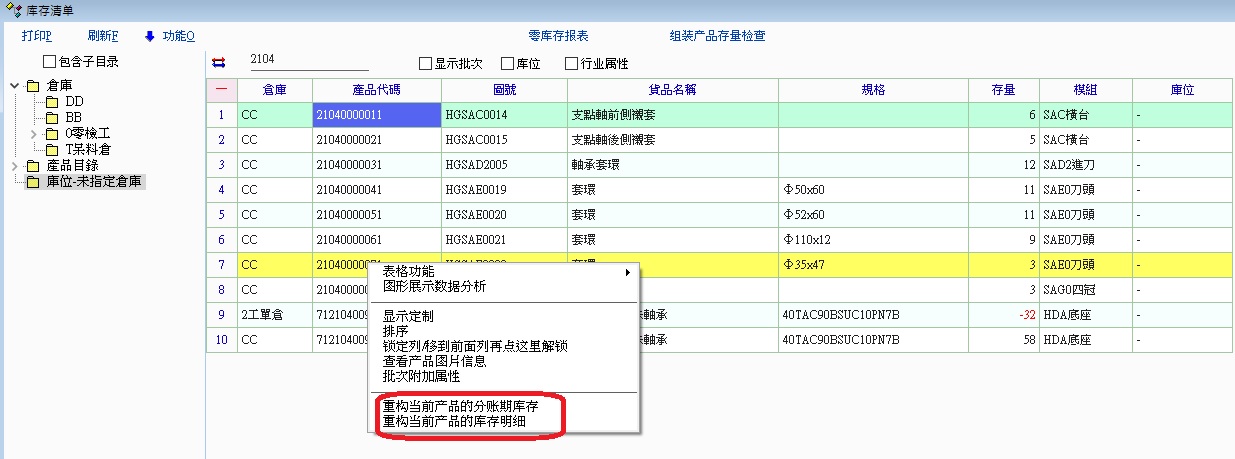This screenshot has width=1235, height=459.
Task: Click the 库存清单 window title icon
Action: 11,10
